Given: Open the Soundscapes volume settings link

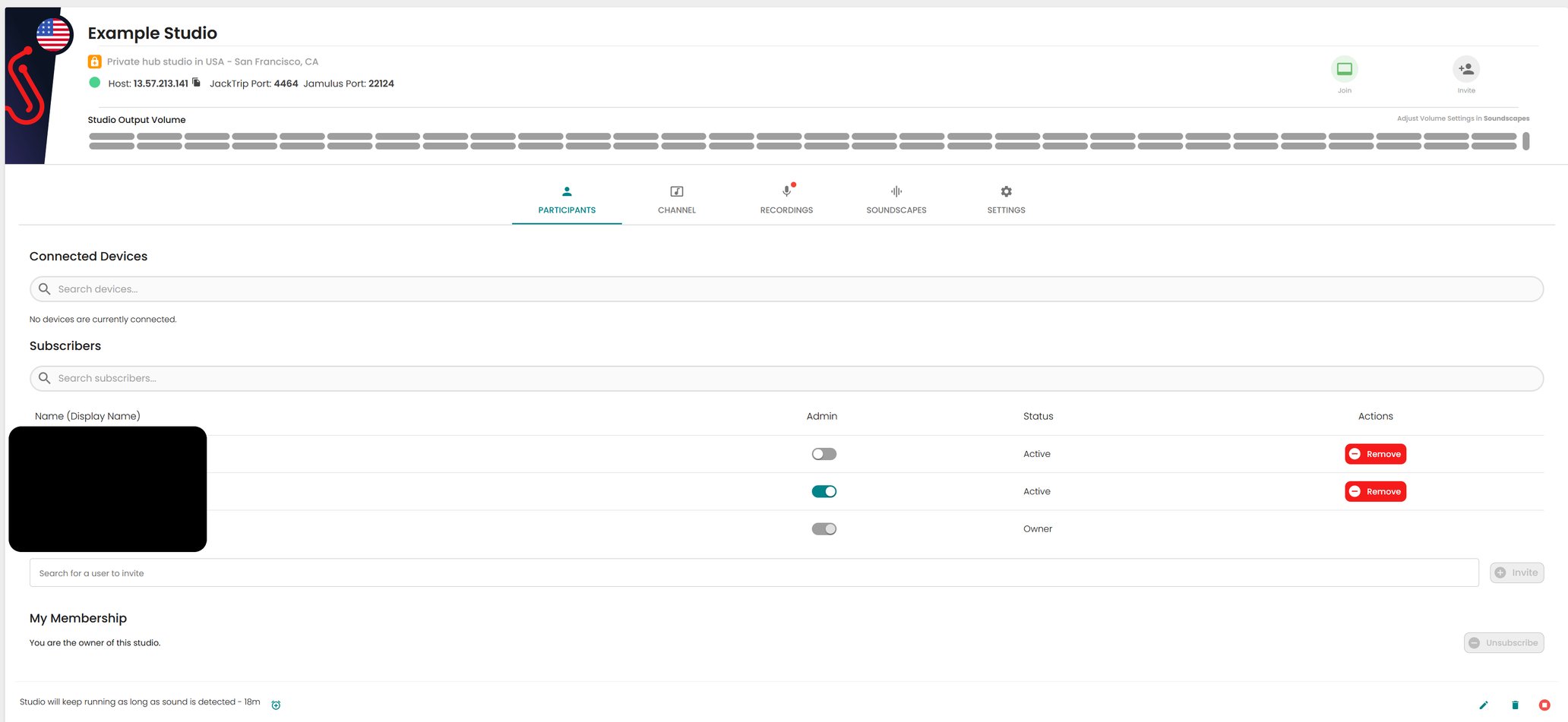Looking at the screenshot, I should 1506,118.
